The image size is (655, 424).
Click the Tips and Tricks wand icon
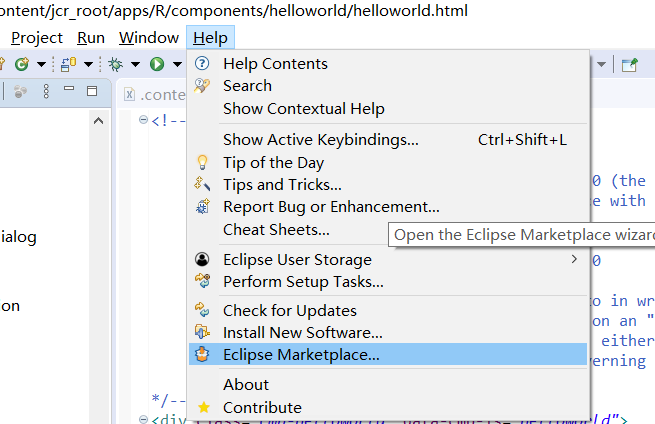coord(202,184)
